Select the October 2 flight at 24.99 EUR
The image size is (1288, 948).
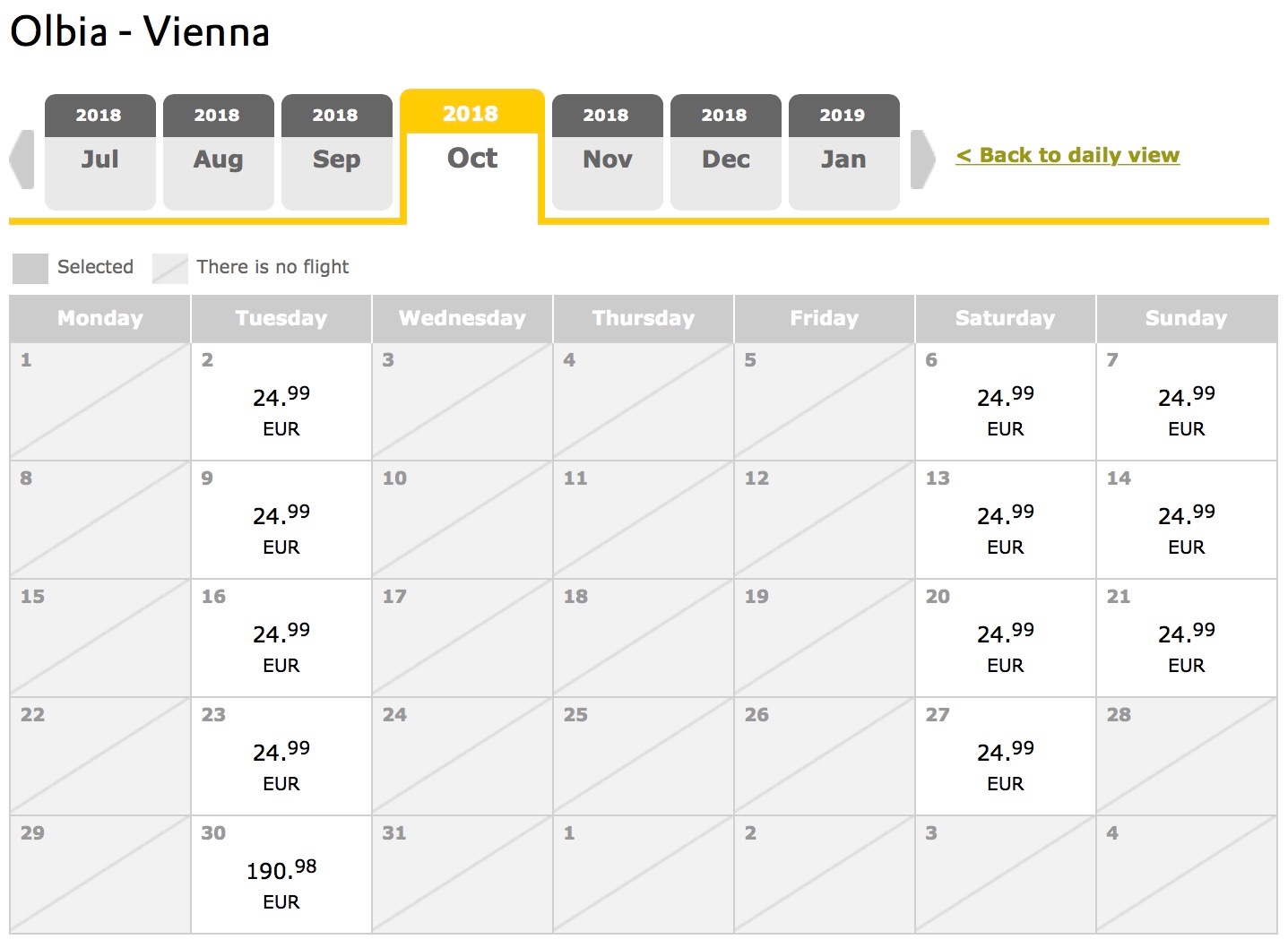(281, 401)
